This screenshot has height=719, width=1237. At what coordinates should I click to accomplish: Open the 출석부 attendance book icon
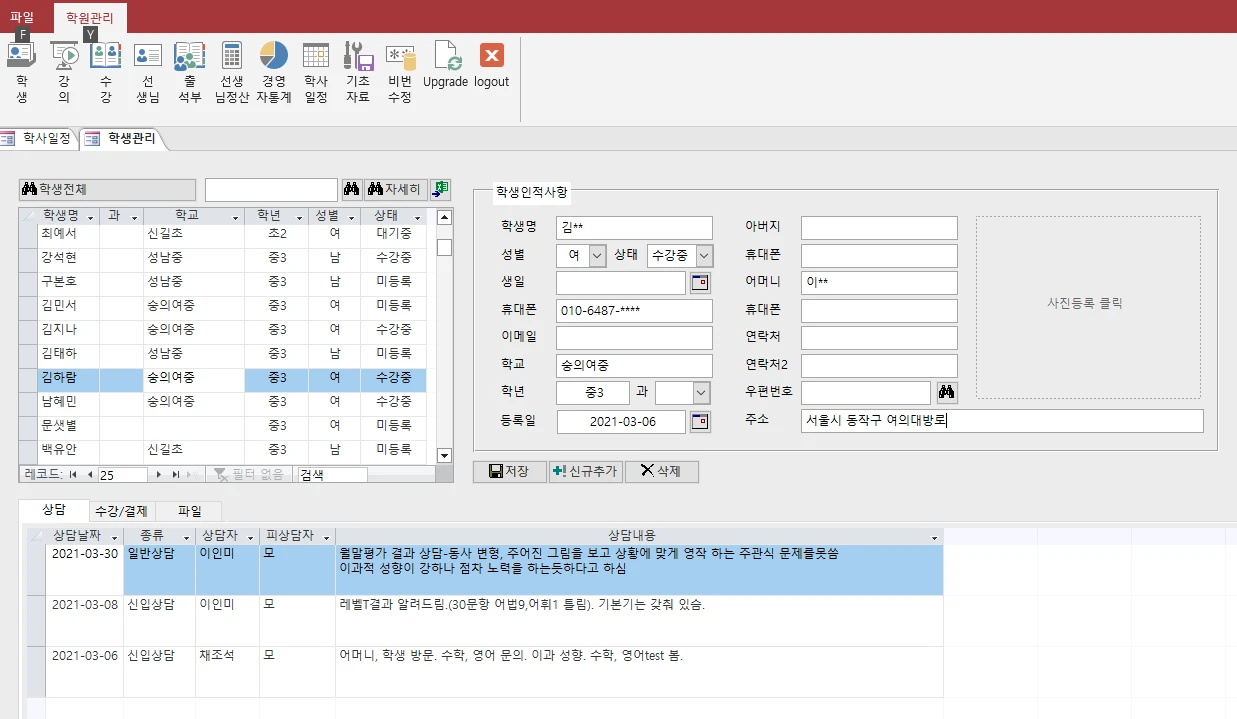(x=189, y=70)
